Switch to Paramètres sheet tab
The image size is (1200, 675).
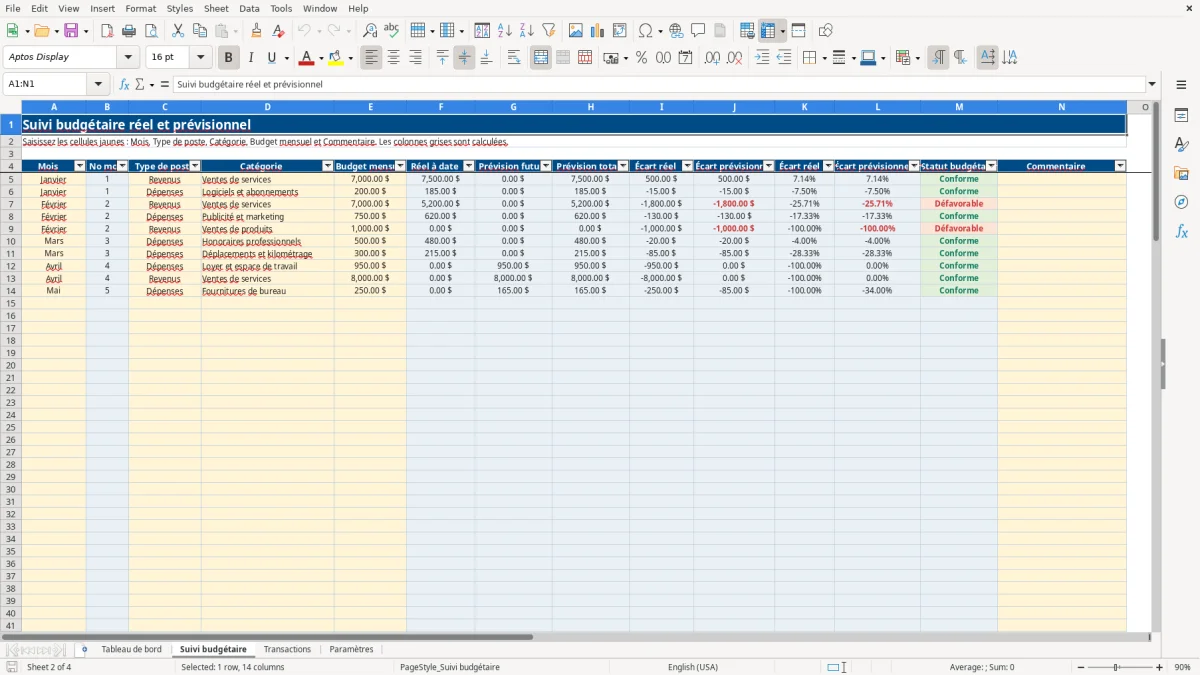point(351,650)
